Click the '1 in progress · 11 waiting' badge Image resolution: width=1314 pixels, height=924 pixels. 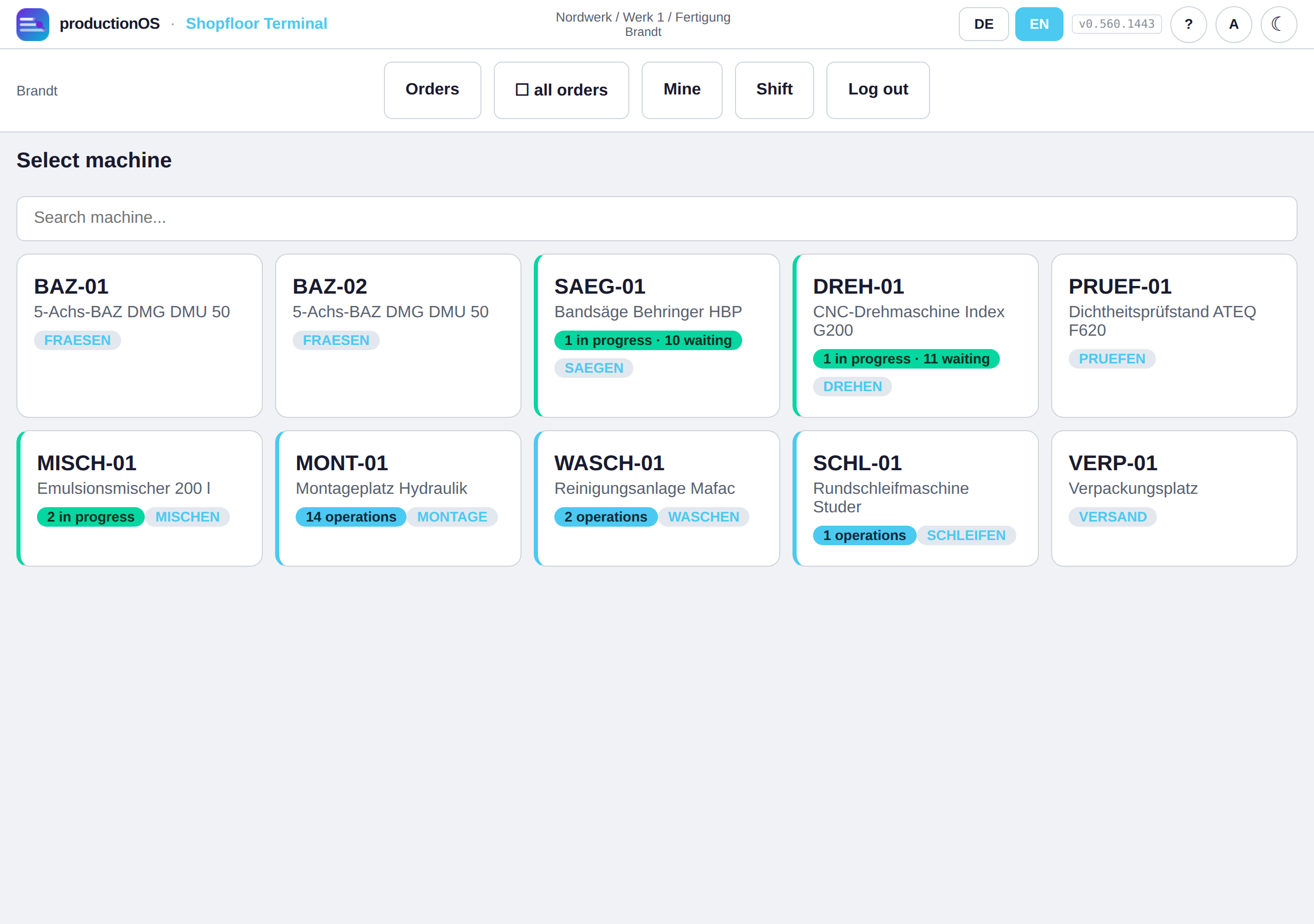pos(906,358)
